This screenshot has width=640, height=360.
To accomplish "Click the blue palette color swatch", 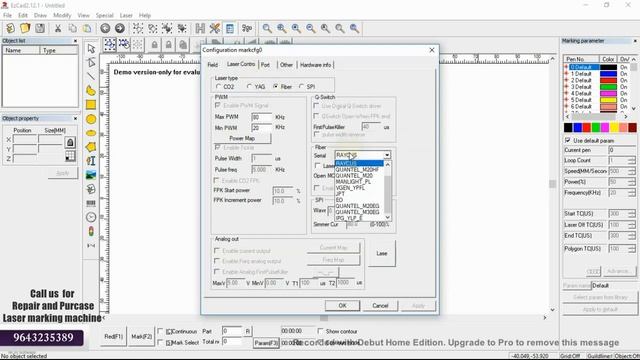I will 577,128.
